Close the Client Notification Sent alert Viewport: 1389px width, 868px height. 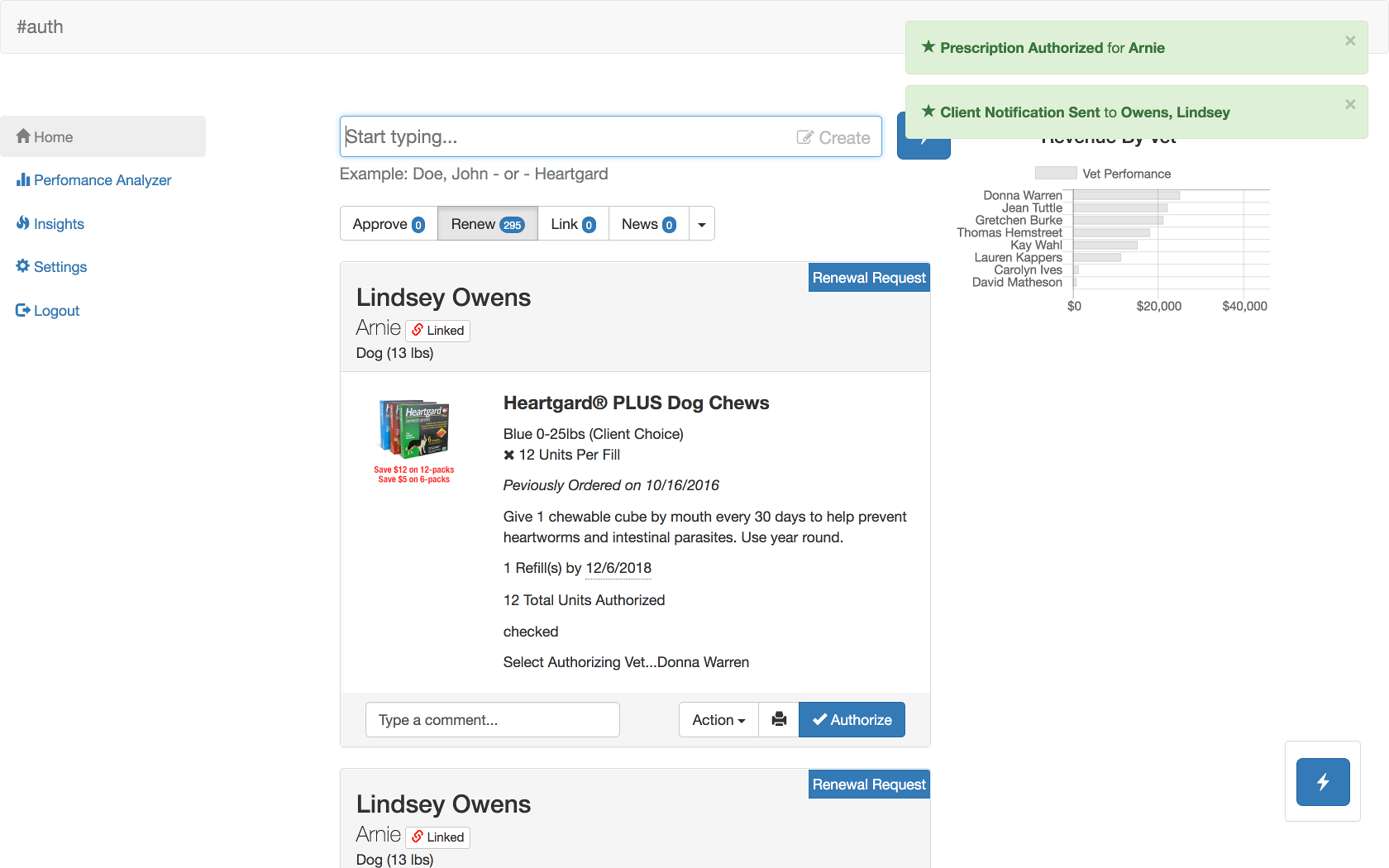pos(1349,104)
